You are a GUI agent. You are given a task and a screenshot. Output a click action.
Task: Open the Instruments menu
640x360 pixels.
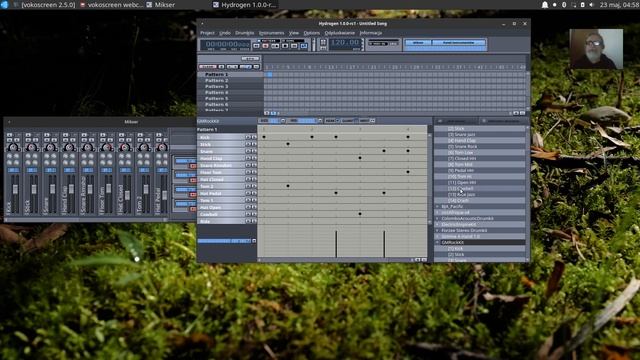(271, 33)
